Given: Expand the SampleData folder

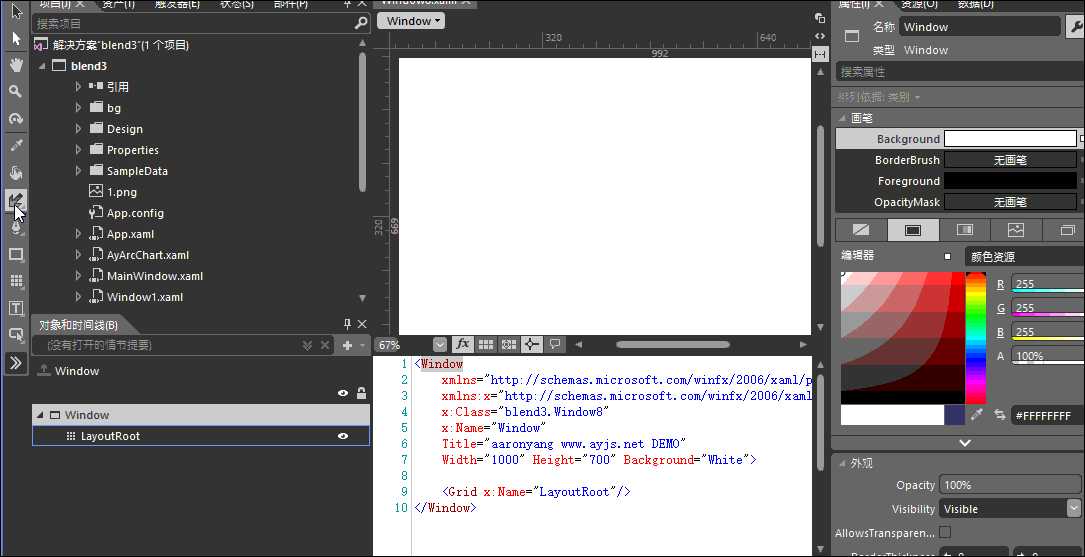Looking at the screenshot, I should tap(78, 171).
